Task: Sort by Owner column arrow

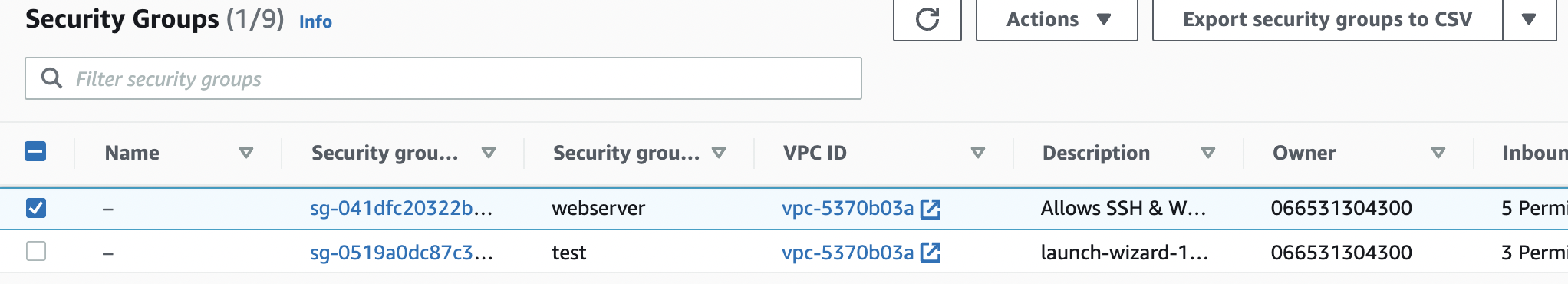Action: pos(1438,153)
